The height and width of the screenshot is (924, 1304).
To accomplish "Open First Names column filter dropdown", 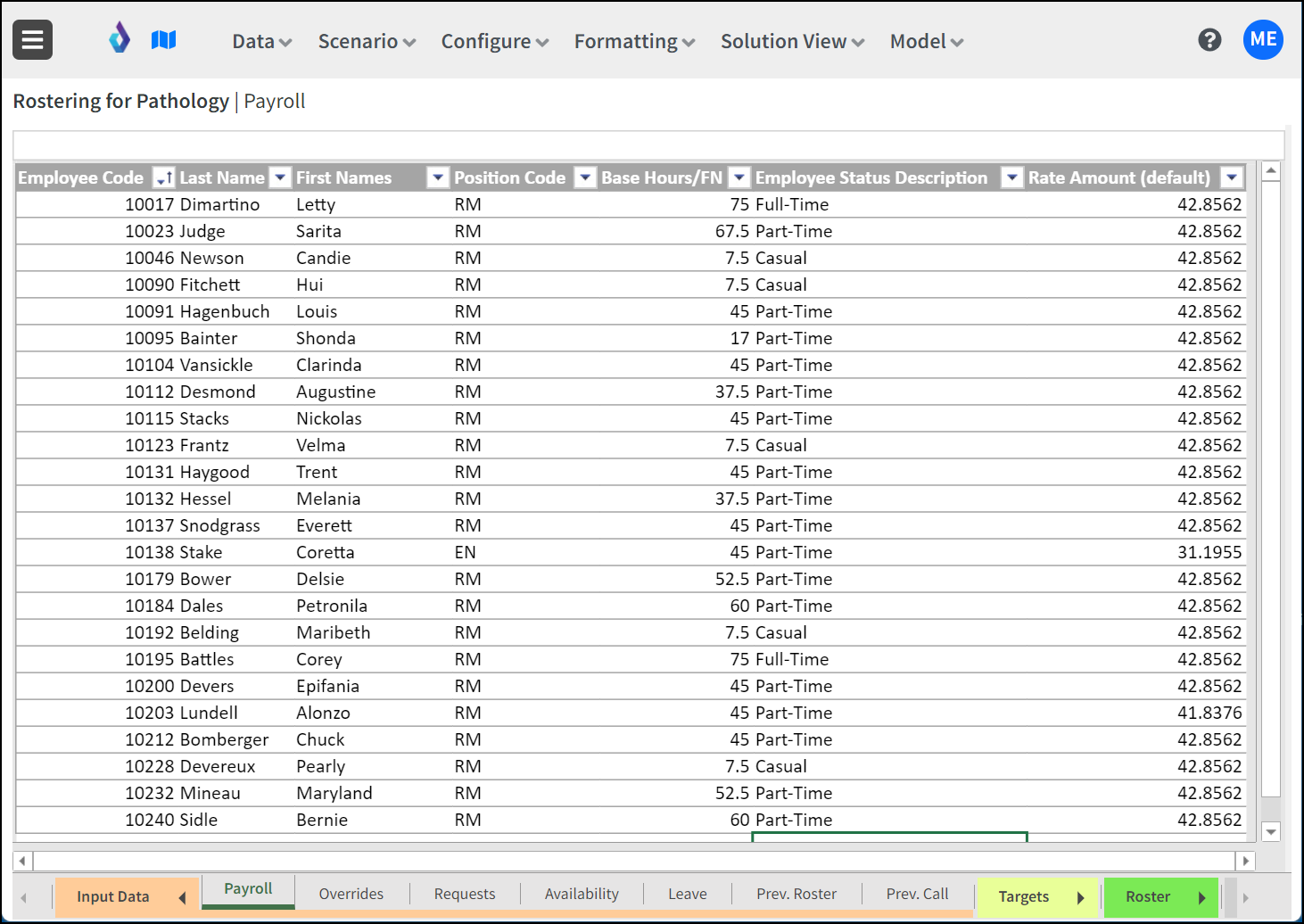I will pyautogui.click(x=438, y=177).
